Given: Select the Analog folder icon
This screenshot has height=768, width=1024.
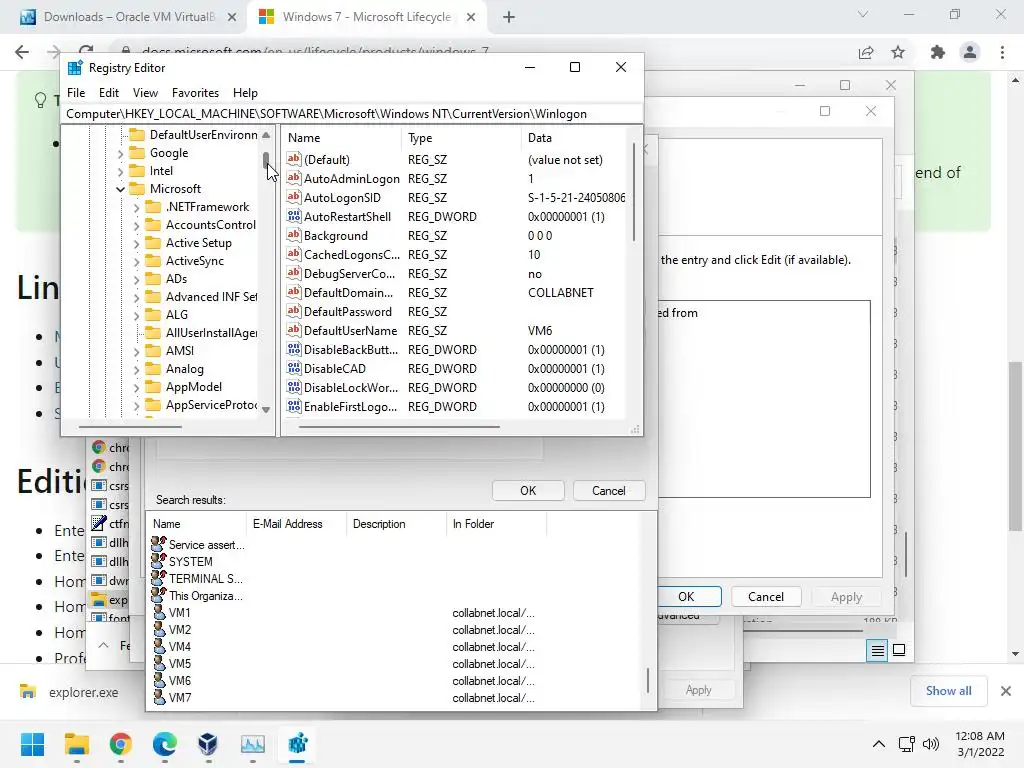Looking at the screenshot, I should pyautogui.click(x=153, y=369).
